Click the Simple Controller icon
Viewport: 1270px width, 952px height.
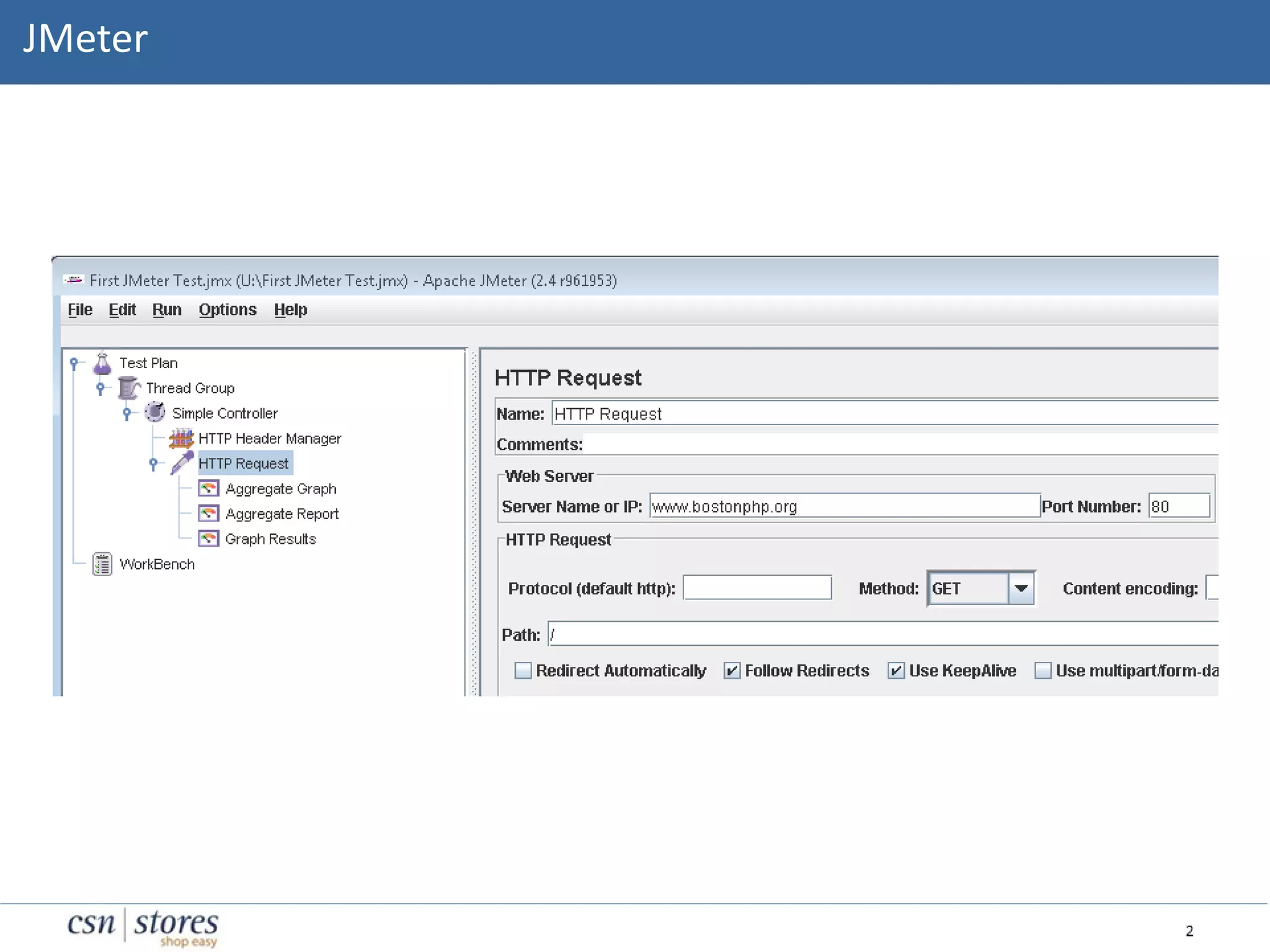coord(154,412)
